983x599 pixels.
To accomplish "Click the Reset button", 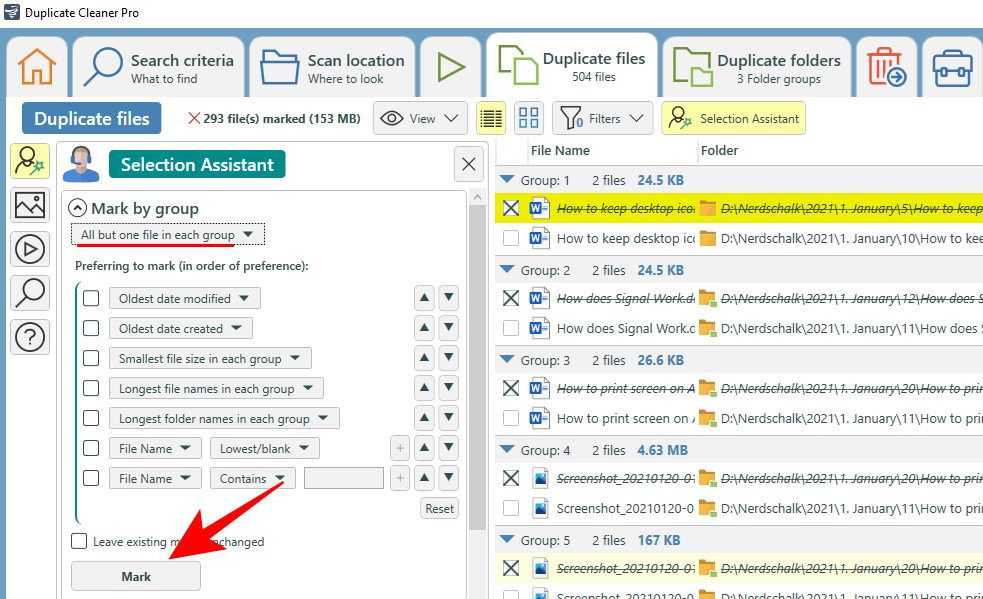I will coord(439,509).
